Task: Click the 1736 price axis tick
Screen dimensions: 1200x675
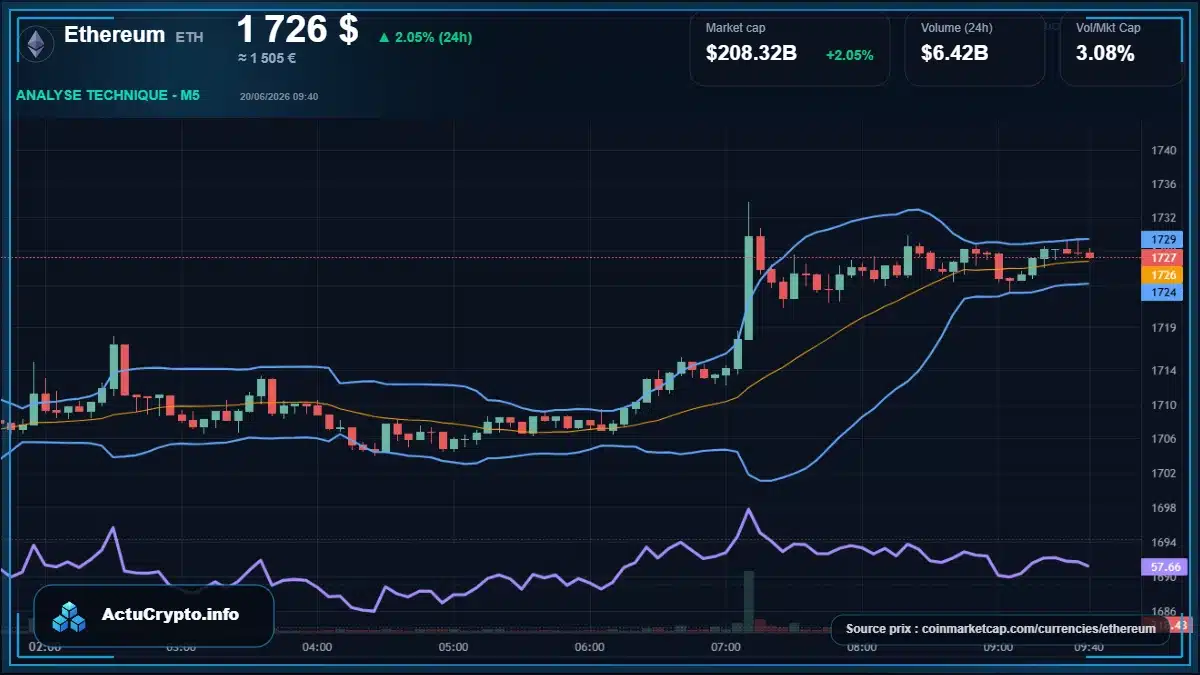Action: (x=1163, y=184)
